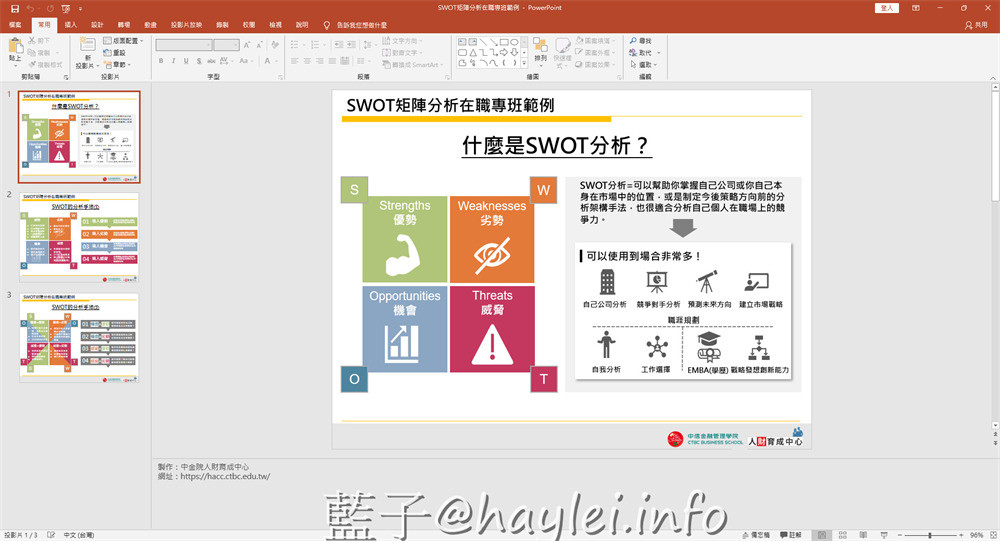Open the 文字方向 (Text Direction) dropdown
This screenshot has width=1000, height=541.
pos(403,41)
